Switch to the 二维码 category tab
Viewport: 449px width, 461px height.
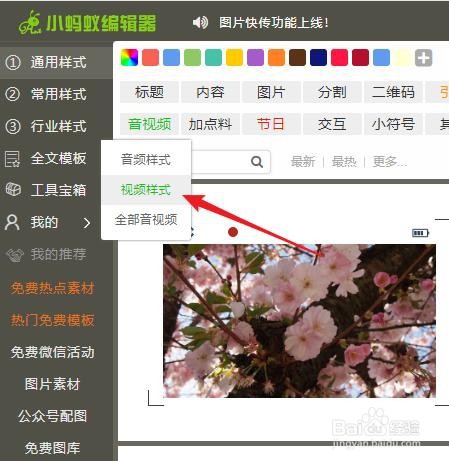click(x=393, y=92)
